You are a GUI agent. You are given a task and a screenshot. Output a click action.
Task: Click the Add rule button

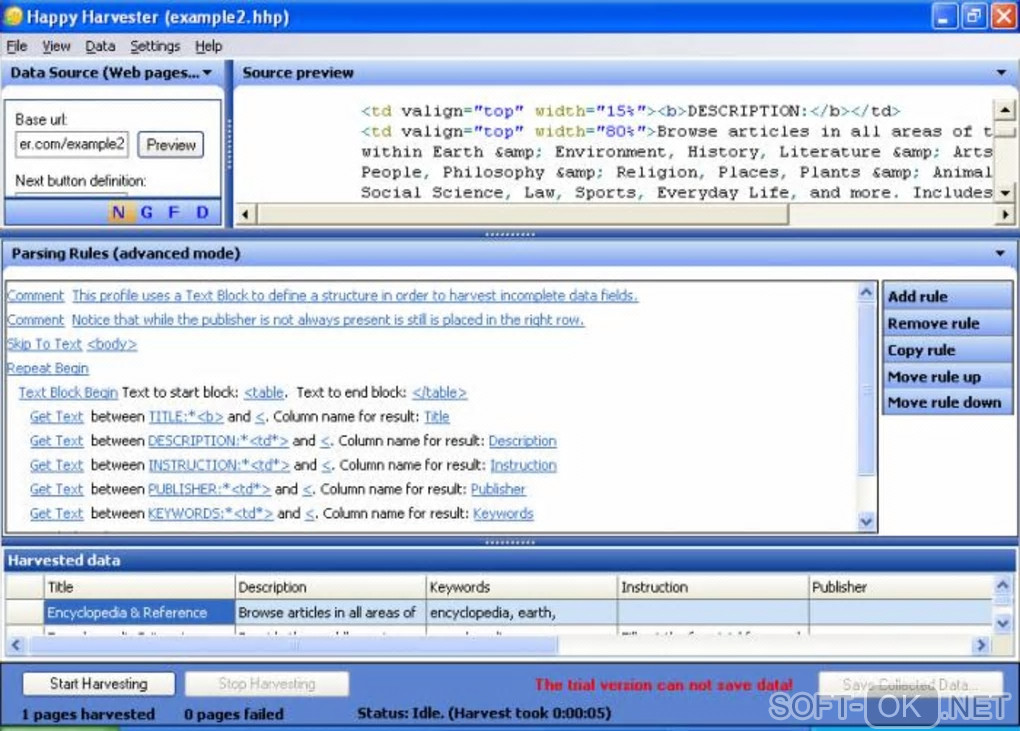point(946,296)
